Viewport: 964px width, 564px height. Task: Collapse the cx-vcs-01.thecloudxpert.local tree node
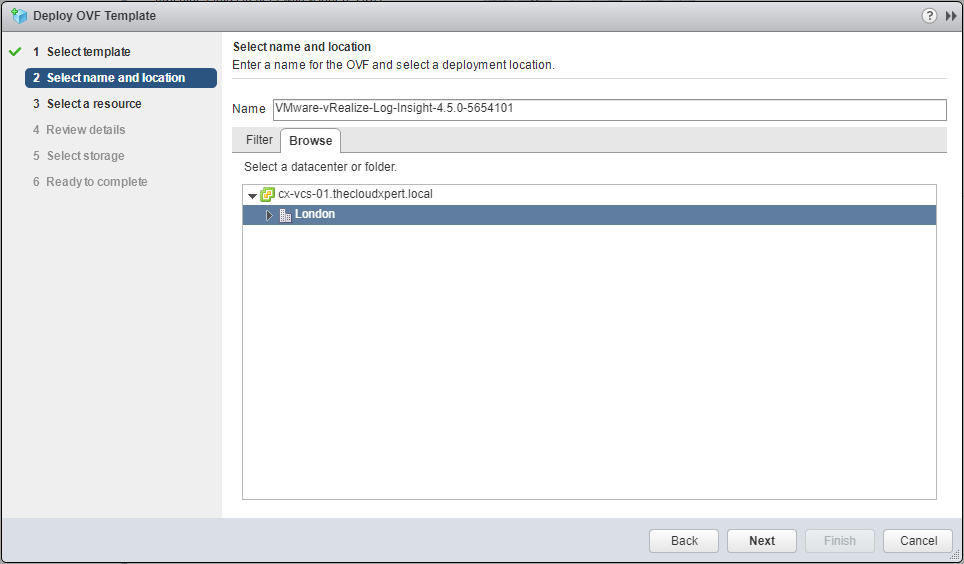point(252,195)
